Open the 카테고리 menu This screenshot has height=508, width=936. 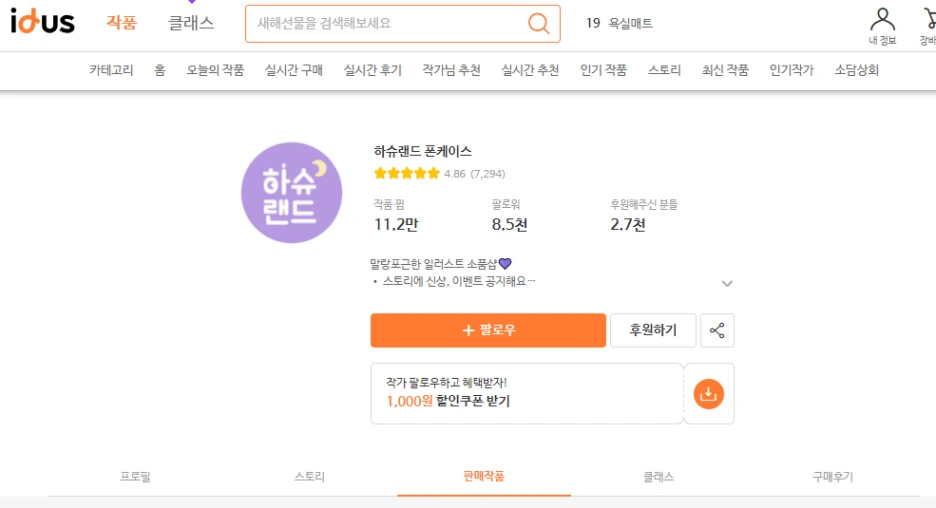[112, 70]
